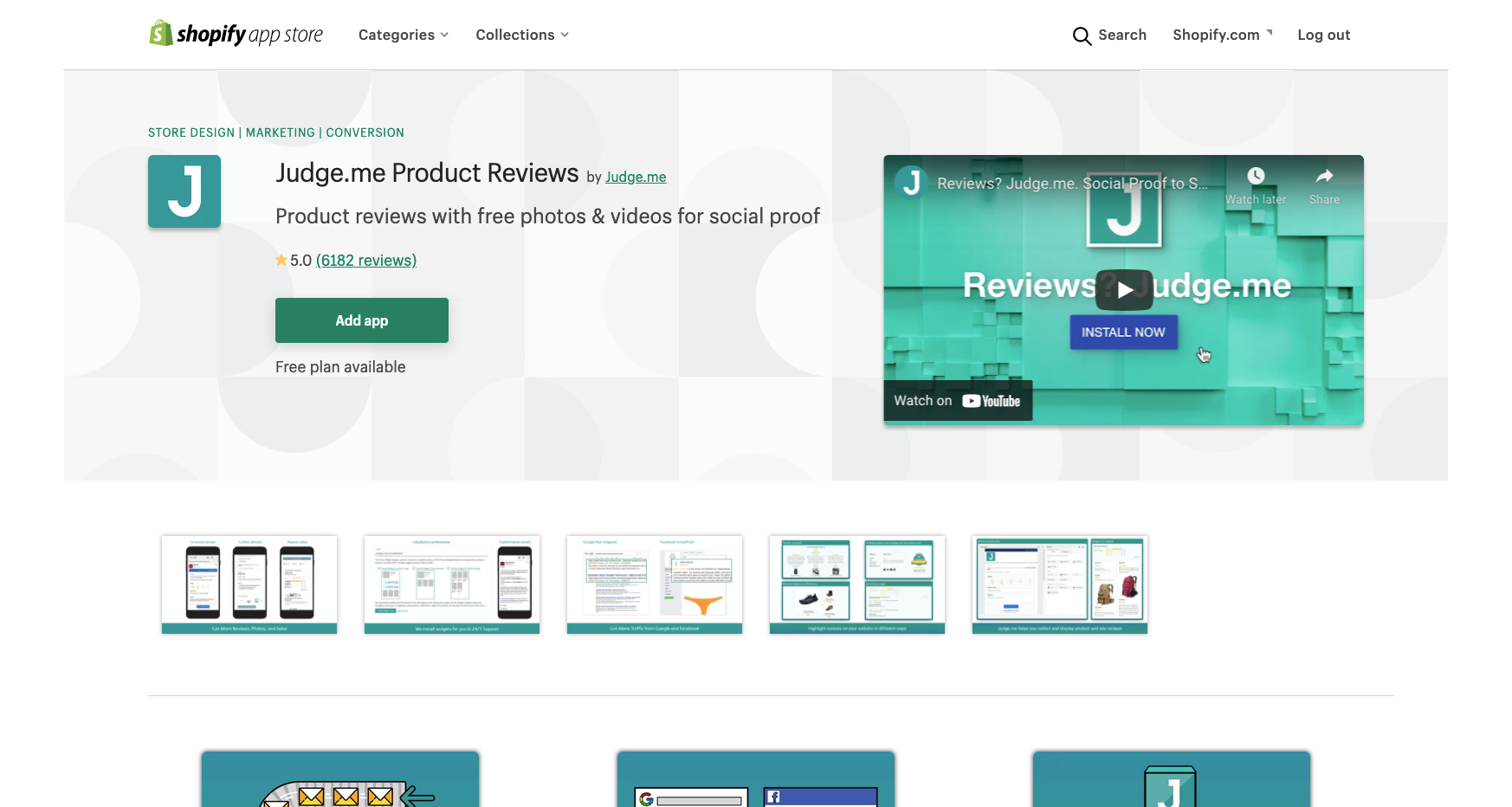Click the Search magnifier icon
The height and width of the screenshot is (807, 1512).
[x=1082, y=36]
